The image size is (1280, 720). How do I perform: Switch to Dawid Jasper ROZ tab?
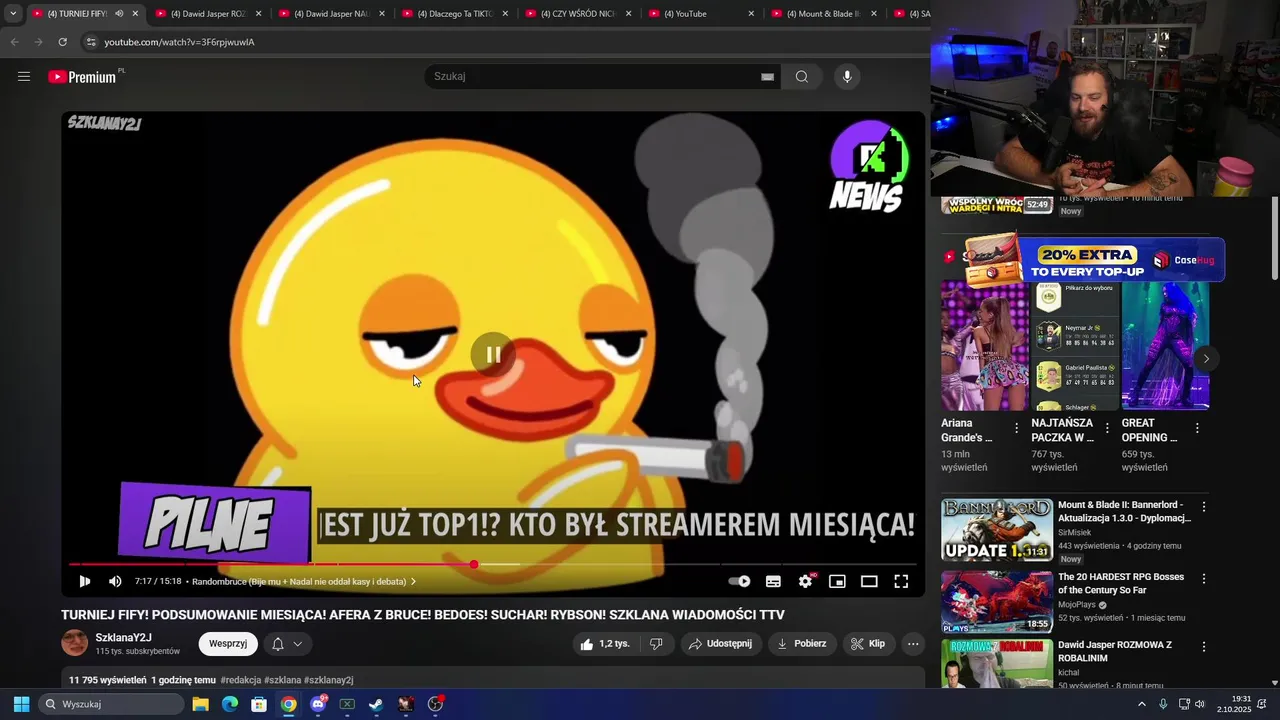[208, 14]
